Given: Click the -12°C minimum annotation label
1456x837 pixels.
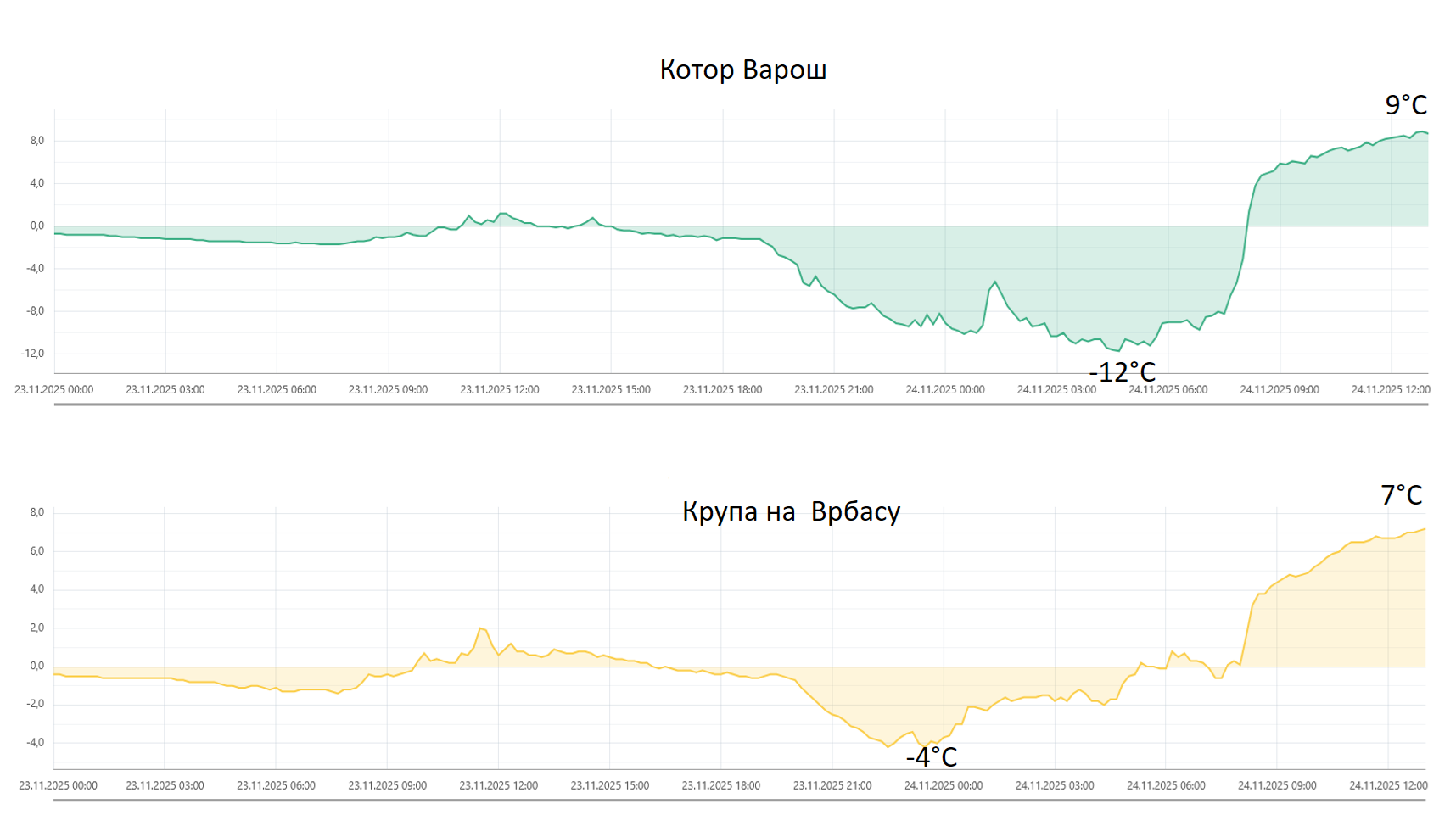Looking at the screenshot, I should (1122, 372).
